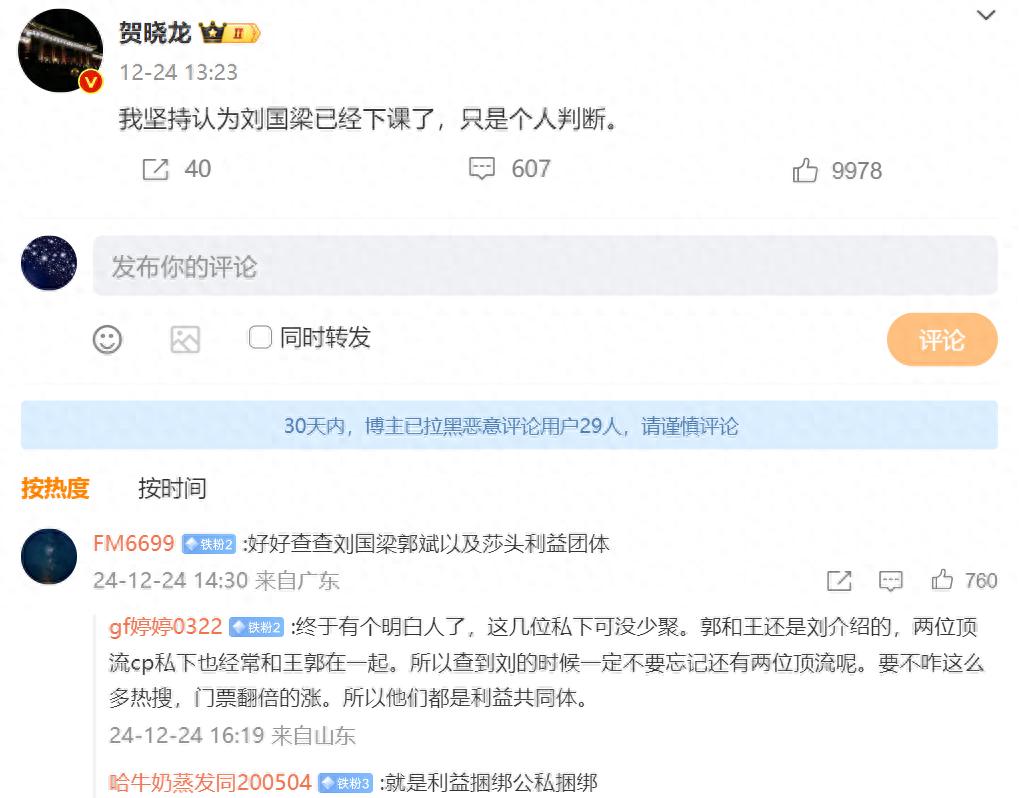Reply to FM6699's comment via the comment icon
This screenshot has height=798, width=1019.
890,580
